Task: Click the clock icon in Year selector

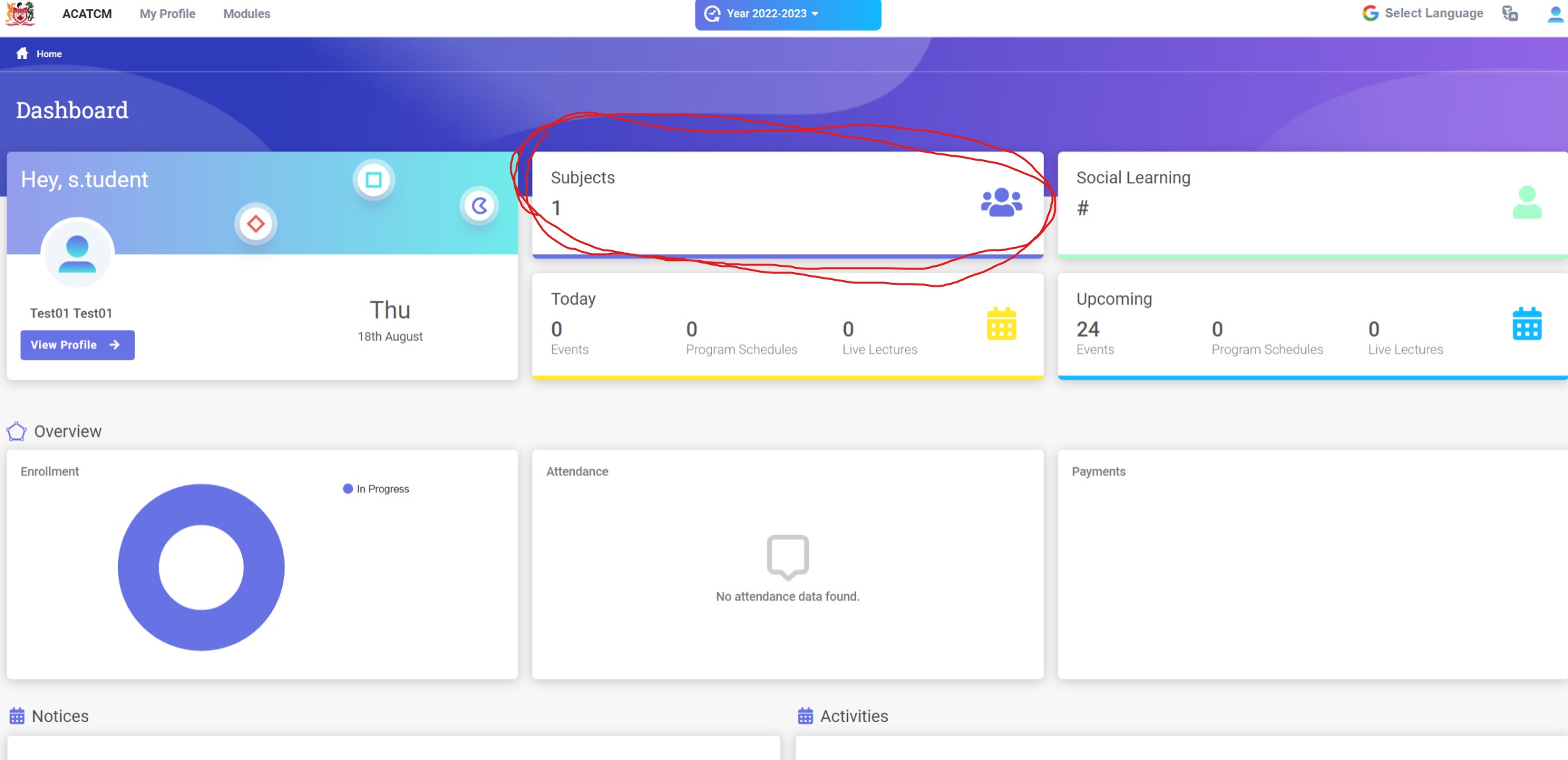Action: [712, 14]
